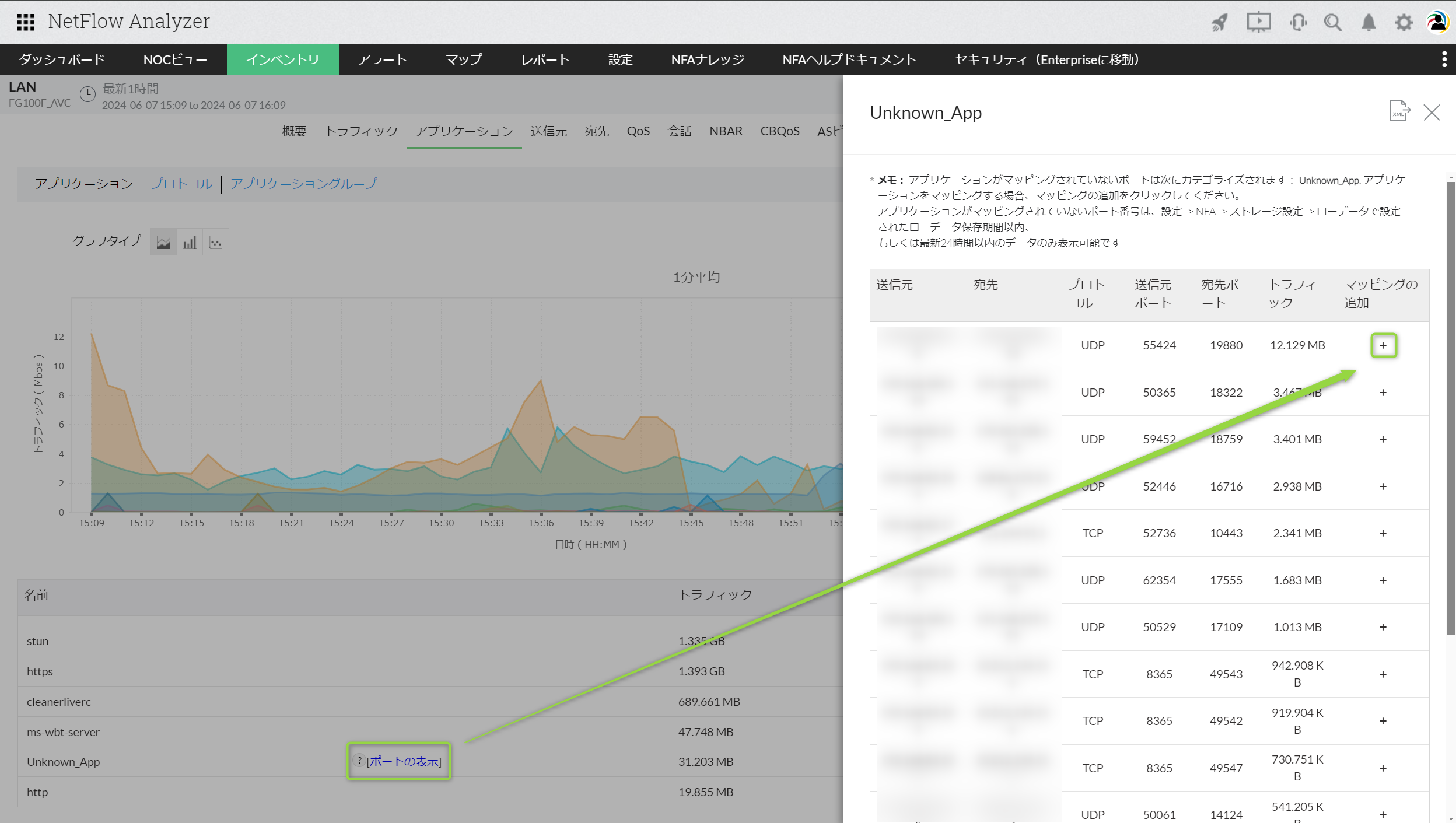This screenshot has height=823, width=1456.
Task: Click the ポートの表示 link
Action: tap(404, 761)
